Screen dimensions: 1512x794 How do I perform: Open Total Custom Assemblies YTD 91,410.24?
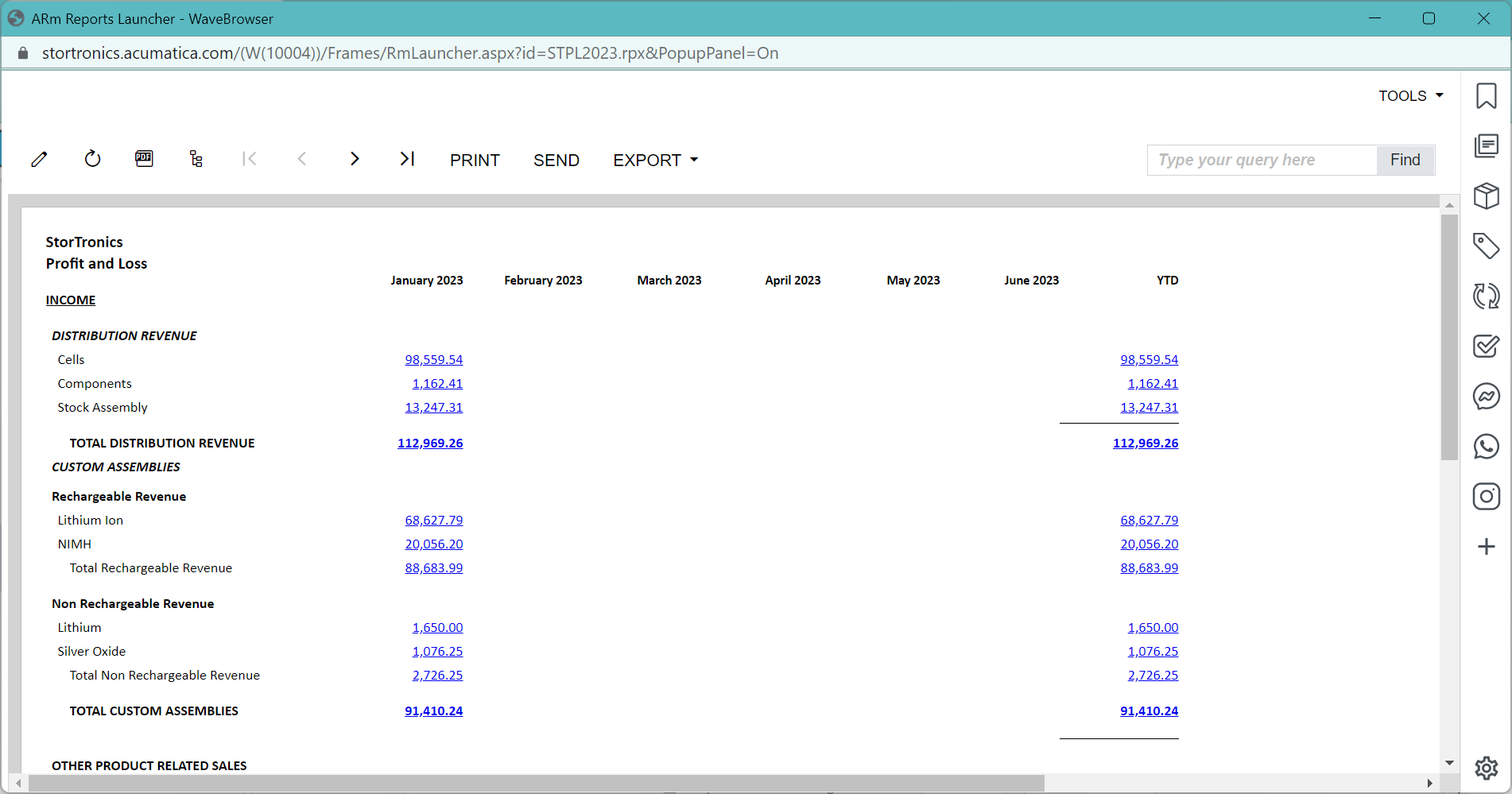[1150, 711]
